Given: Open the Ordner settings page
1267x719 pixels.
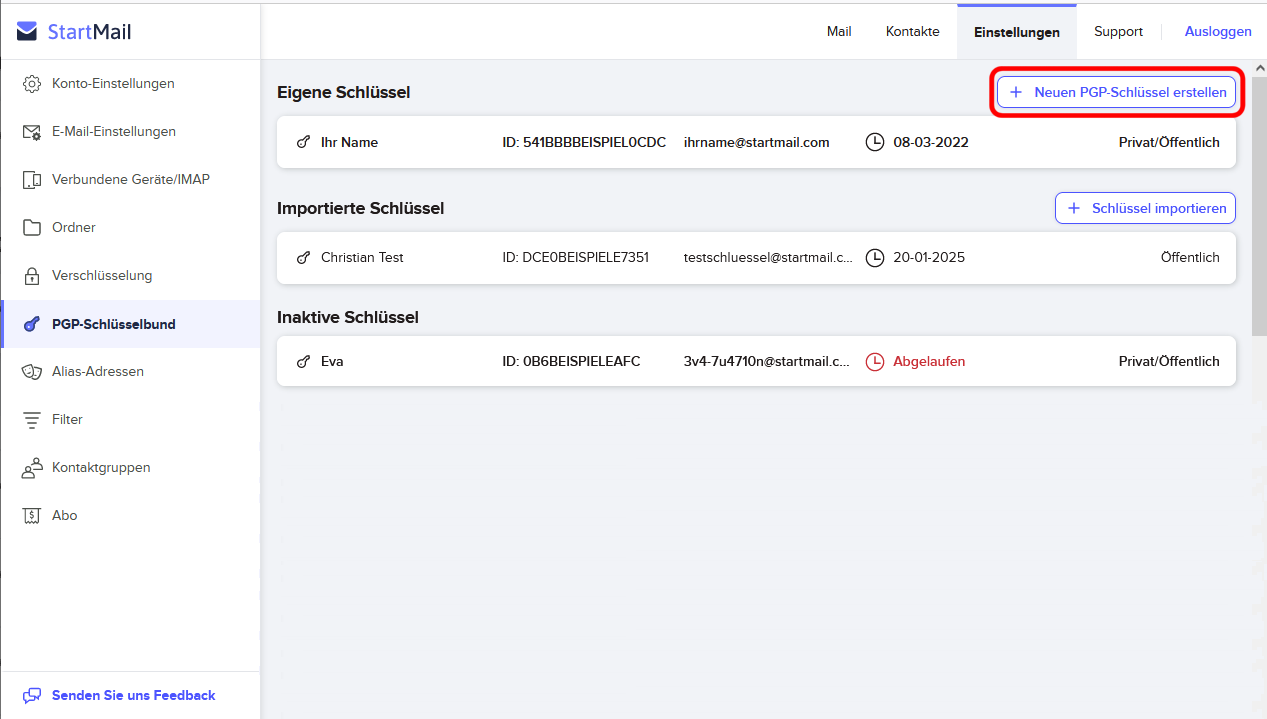Looking at the screenshot, I should point(131,228).
